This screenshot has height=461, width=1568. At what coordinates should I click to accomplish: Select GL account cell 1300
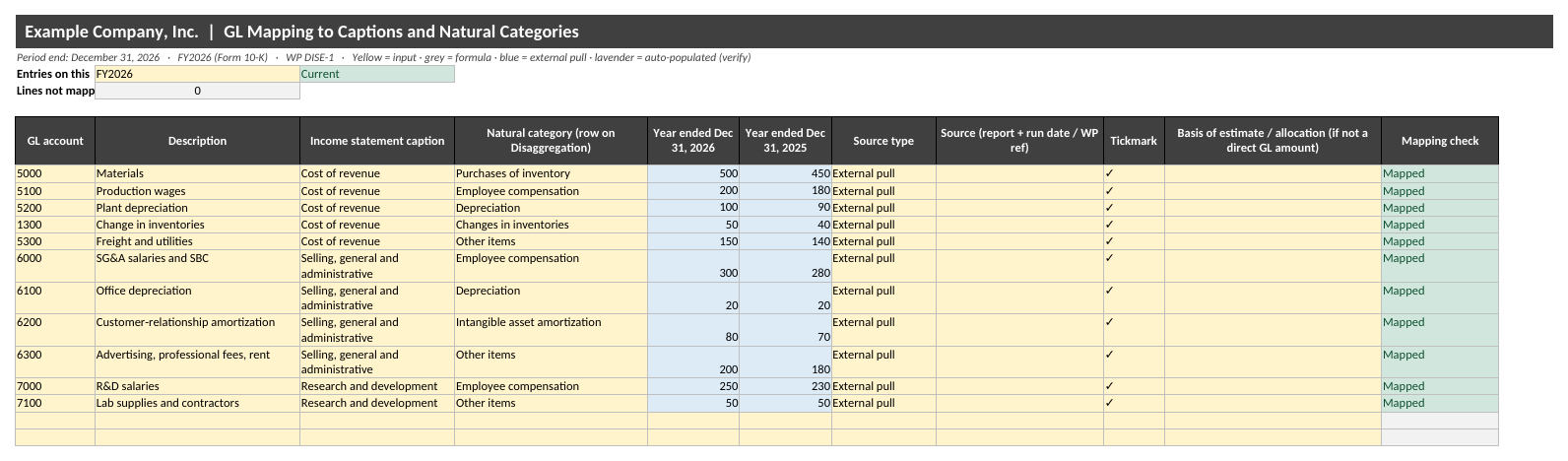coord(55,225)
